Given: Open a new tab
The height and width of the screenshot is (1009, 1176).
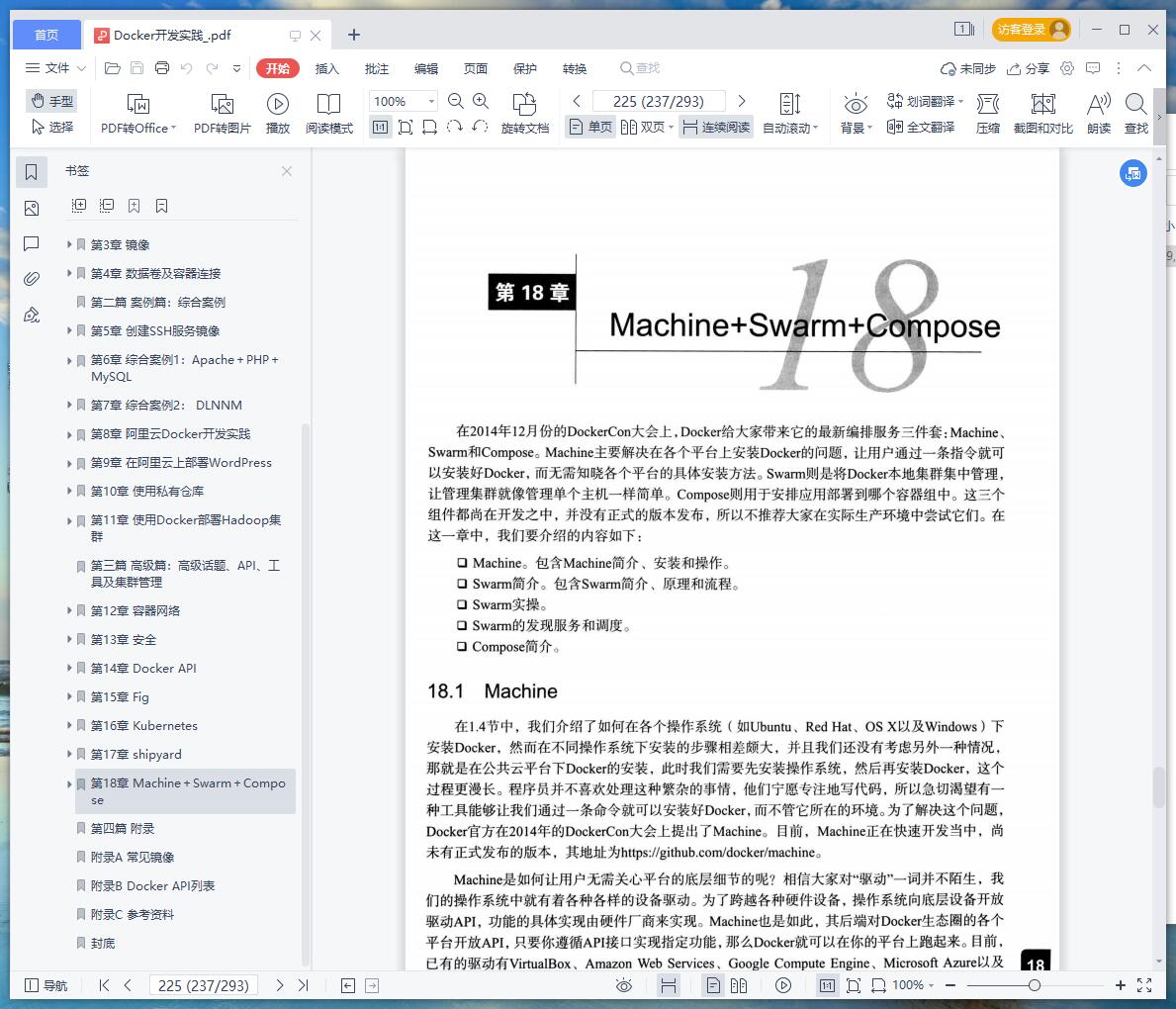Looking at the screenshot, I should [x=354, y=35].
